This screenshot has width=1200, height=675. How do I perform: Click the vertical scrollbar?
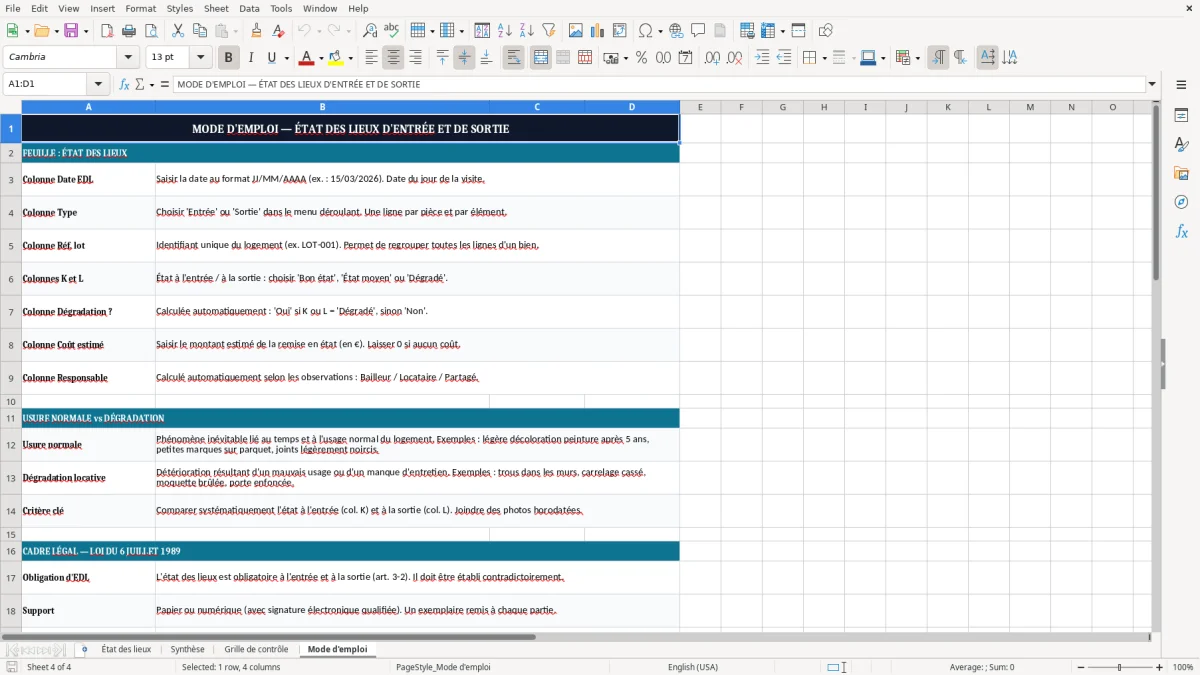1156,366
